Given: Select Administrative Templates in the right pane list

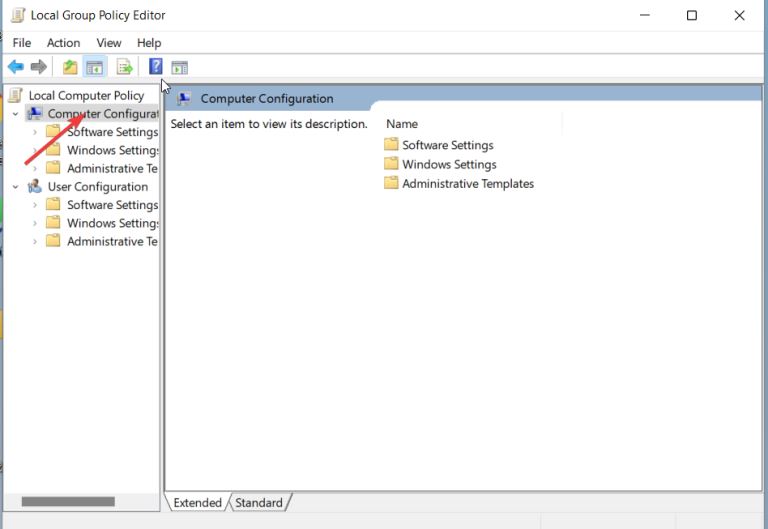Looking at the screenshot, I should click(468, 184).
